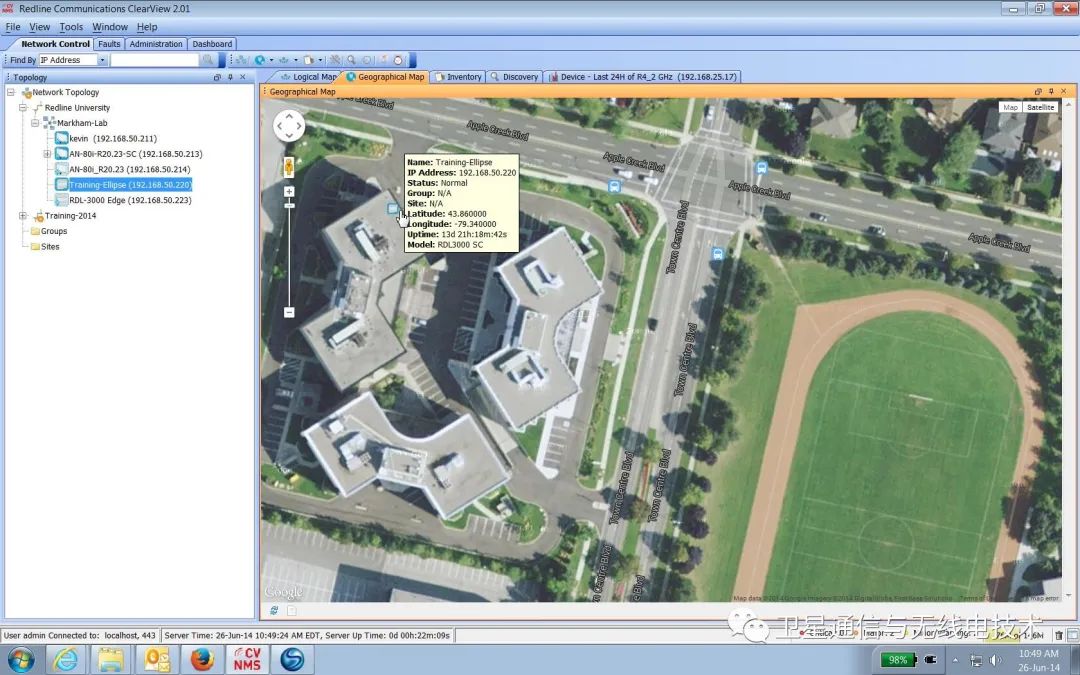Image resolution: width=1080 pixels, height=675 pixels.
Task: Select the Geographical Map tab
Action: (386, 77)
